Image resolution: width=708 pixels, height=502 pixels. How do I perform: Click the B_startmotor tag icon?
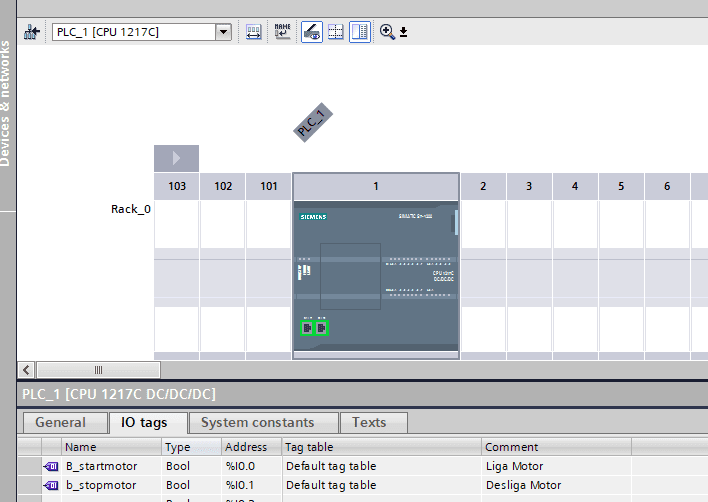click(51, 466)
